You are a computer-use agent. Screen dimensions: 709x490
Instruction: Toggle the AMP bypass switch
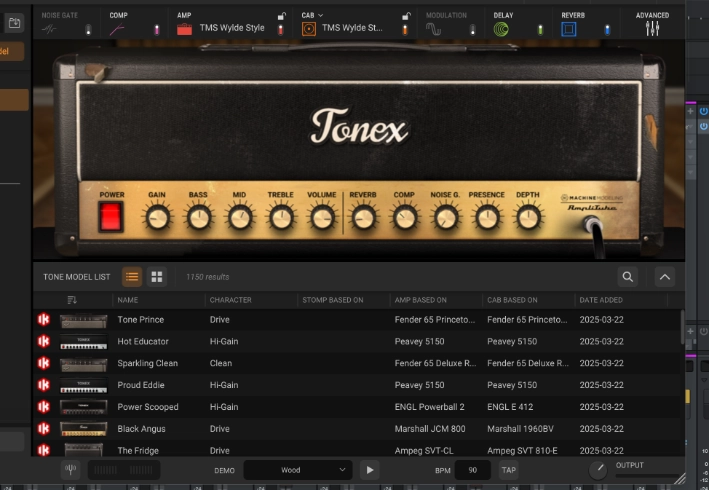tap(281, 30)
